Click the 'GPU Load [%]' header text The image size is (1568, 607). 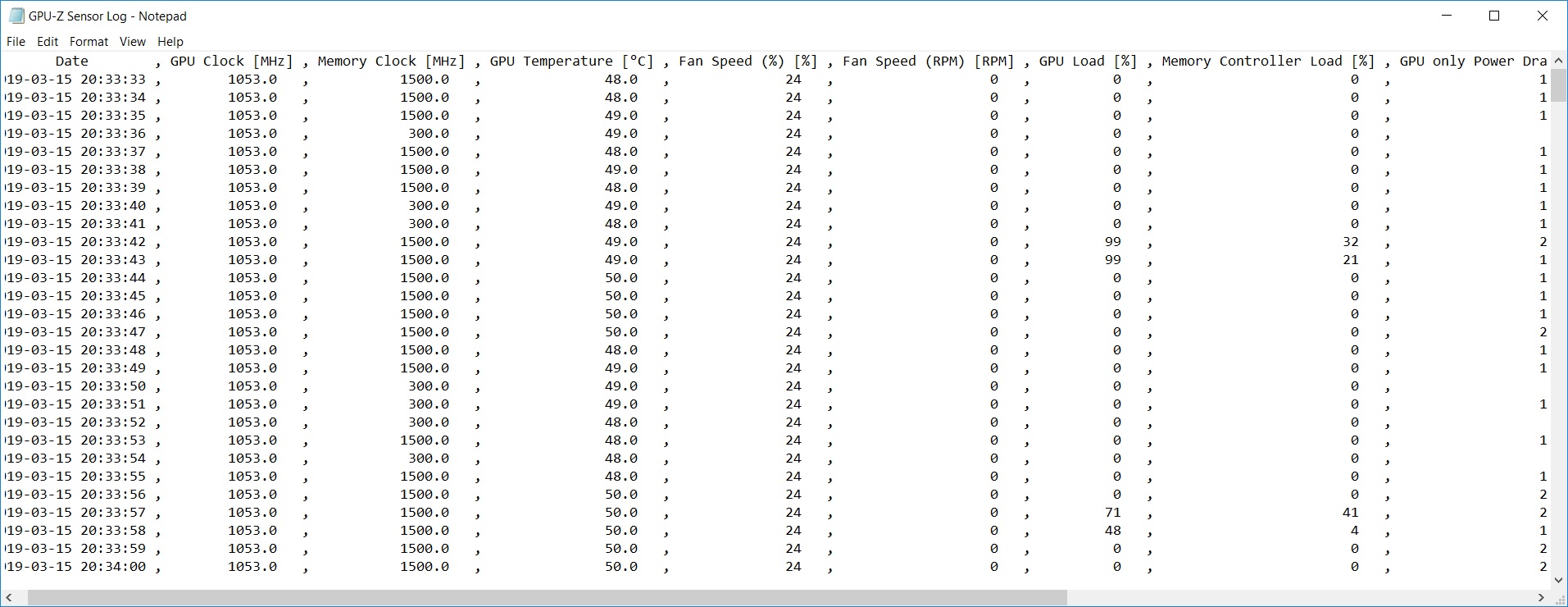tap(1088, 62)
